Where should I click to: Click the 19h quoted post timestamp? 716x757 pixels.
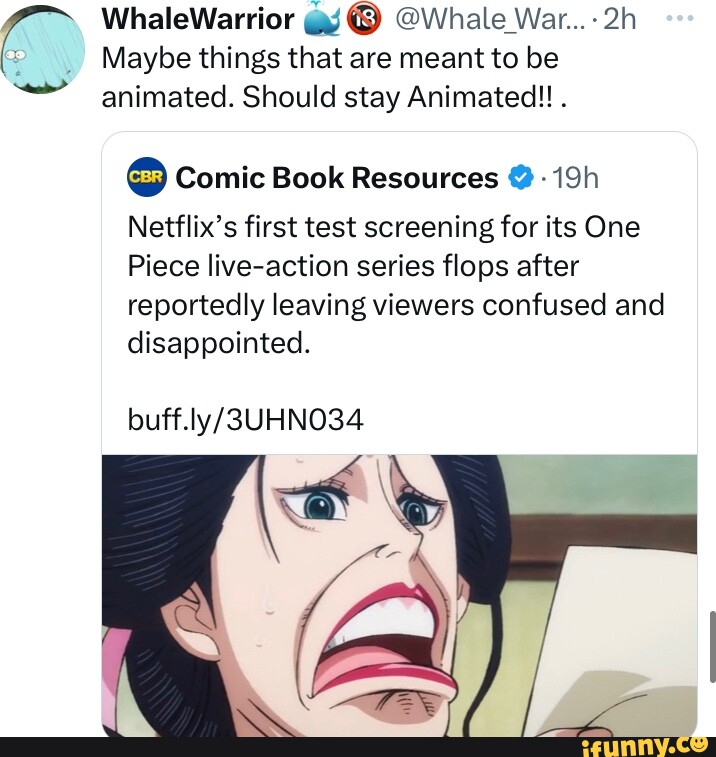[x=573, y=179]
